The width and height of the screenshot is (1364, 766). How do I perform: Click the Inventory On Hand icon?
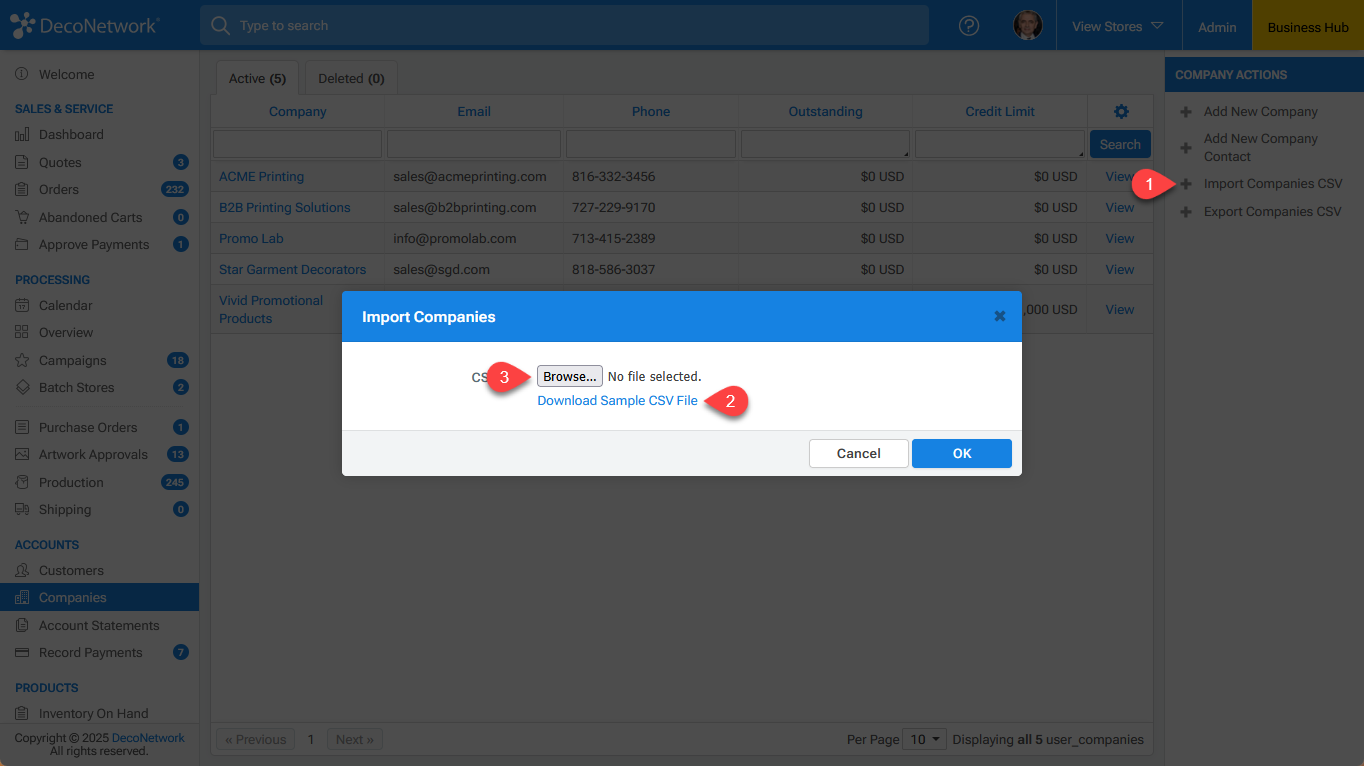click(x=22, y=714)
